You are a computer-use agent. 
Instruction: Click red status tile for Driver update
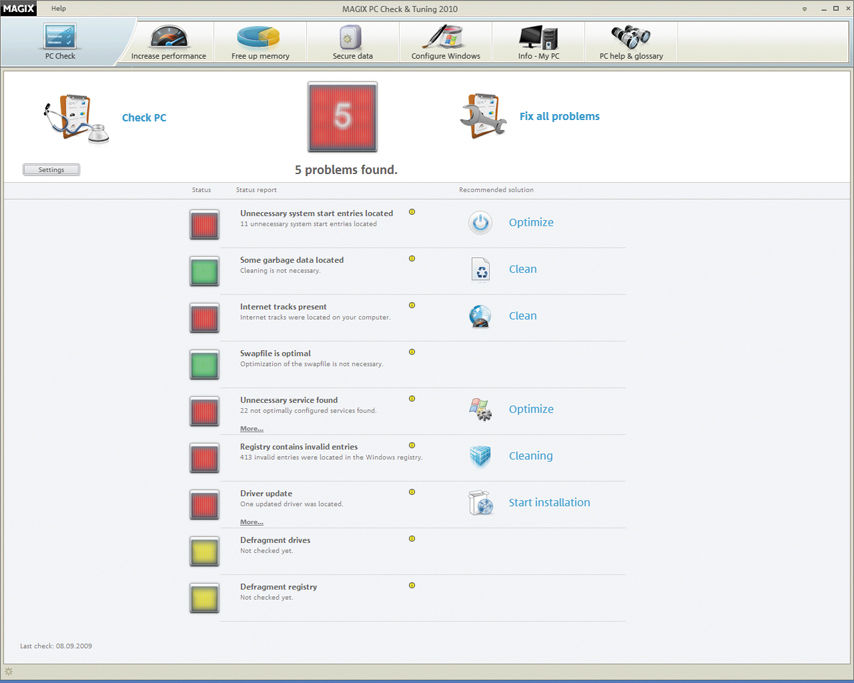[204, 504]
